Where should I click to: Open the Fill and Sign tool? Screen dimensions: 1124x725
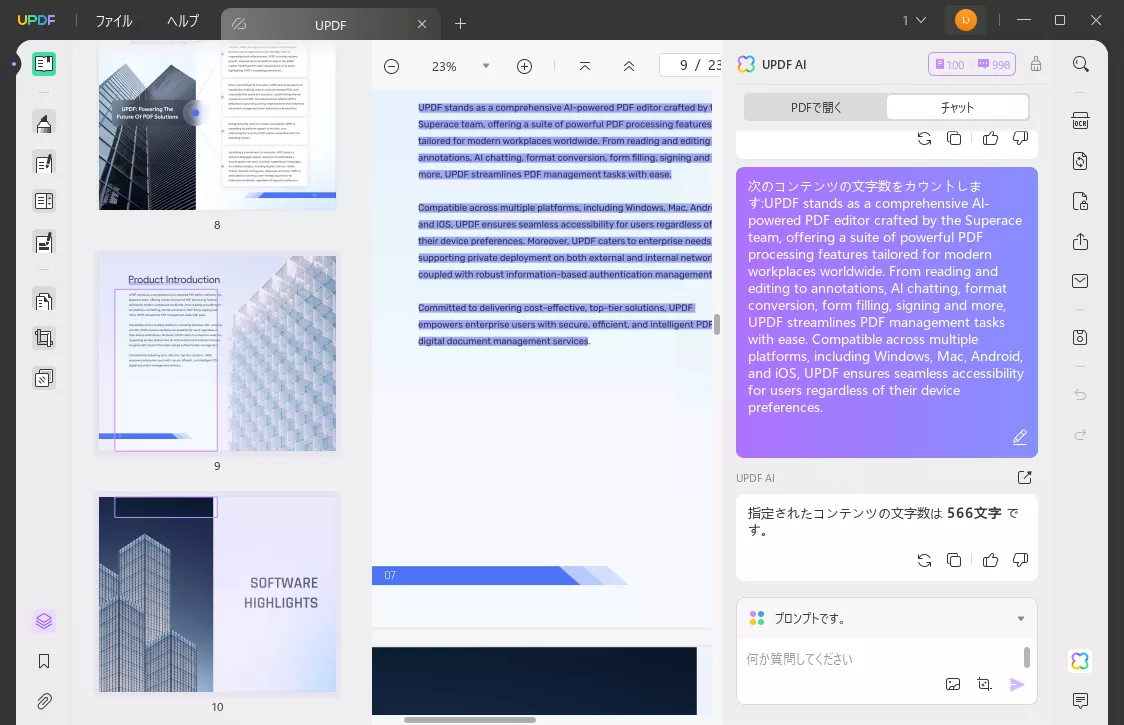tap(44, 242)
